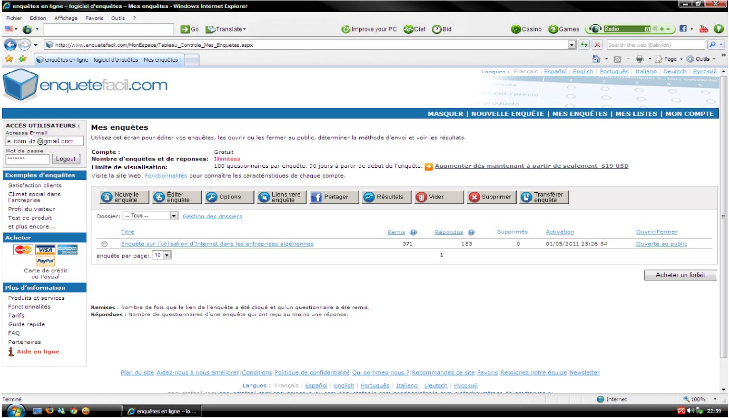Click the Éditer enquête button
The image size is (729, 418).
point(177,197)
